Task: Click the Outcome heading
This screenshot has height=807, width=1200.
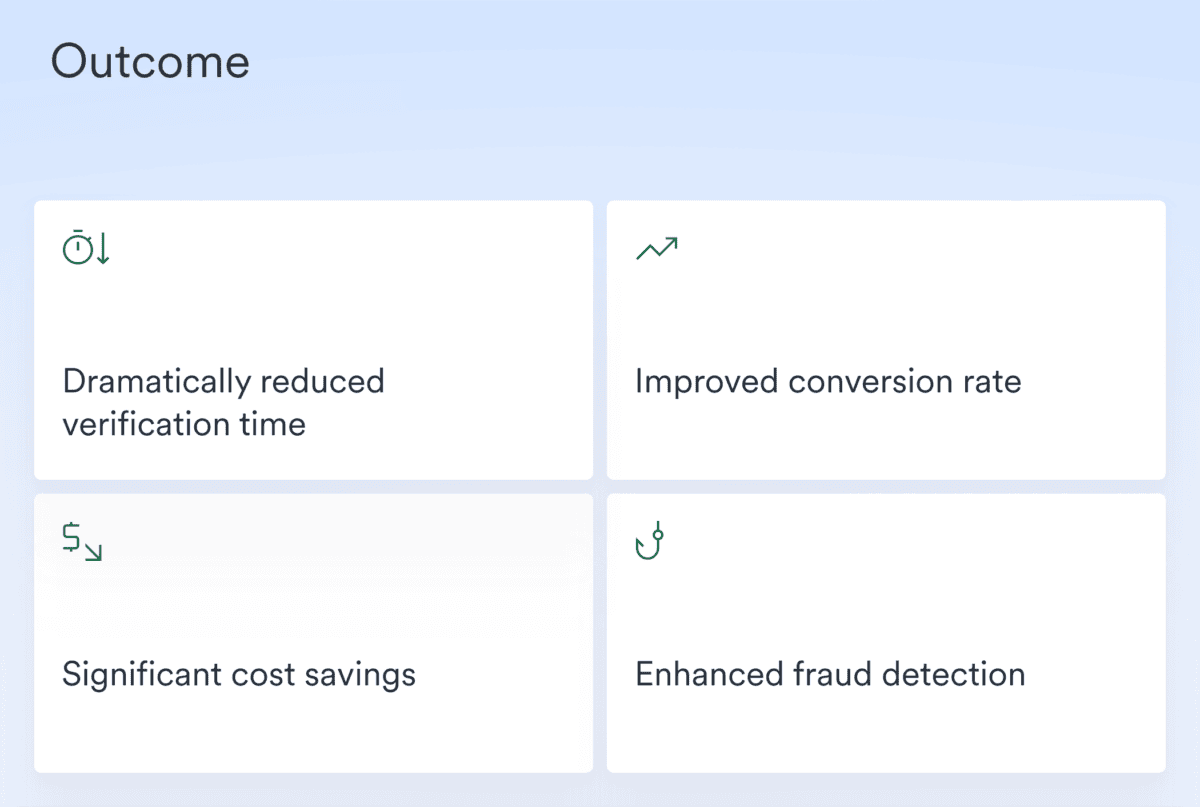Action: click(150, 62)
